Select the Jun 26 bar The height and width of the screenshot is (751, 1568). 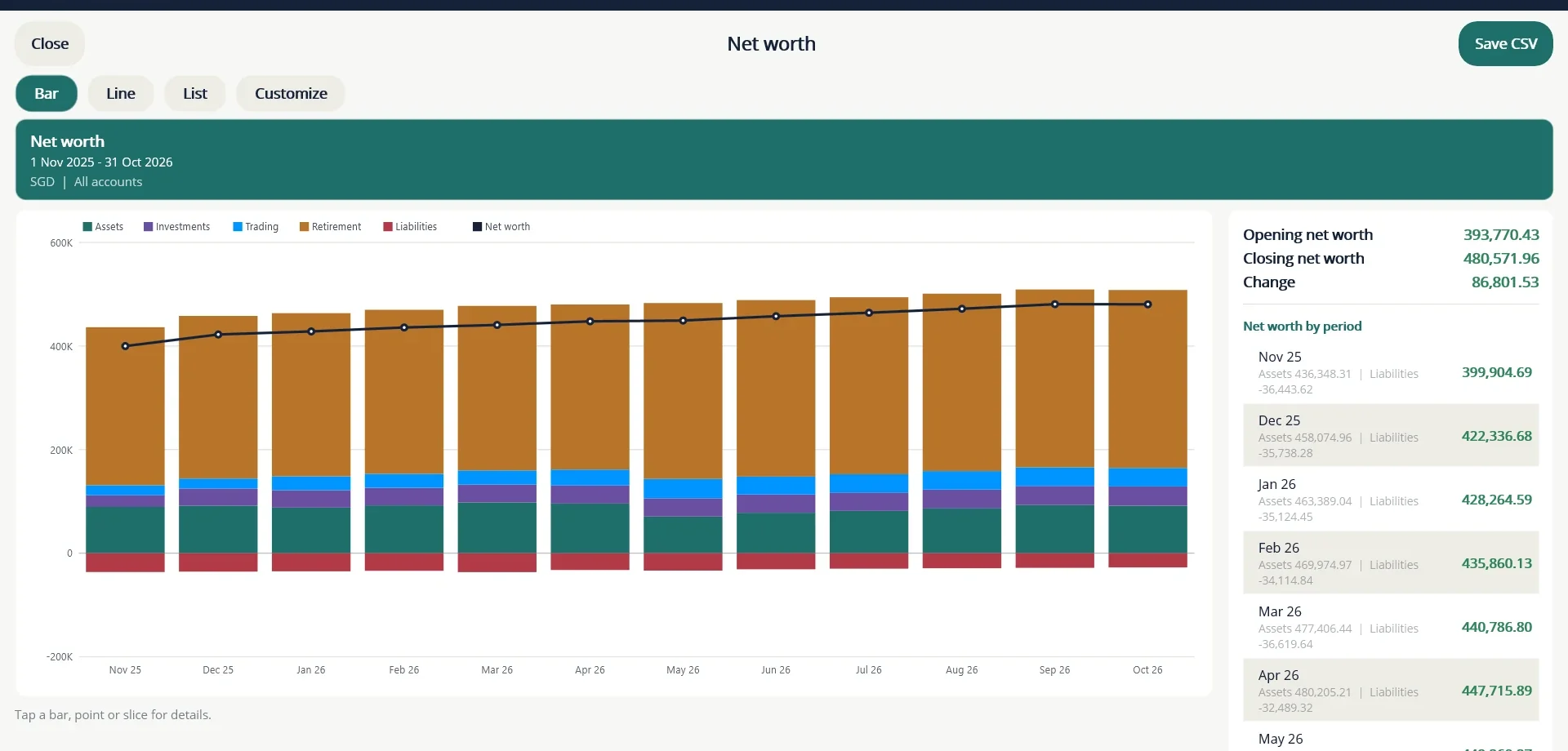776,434
